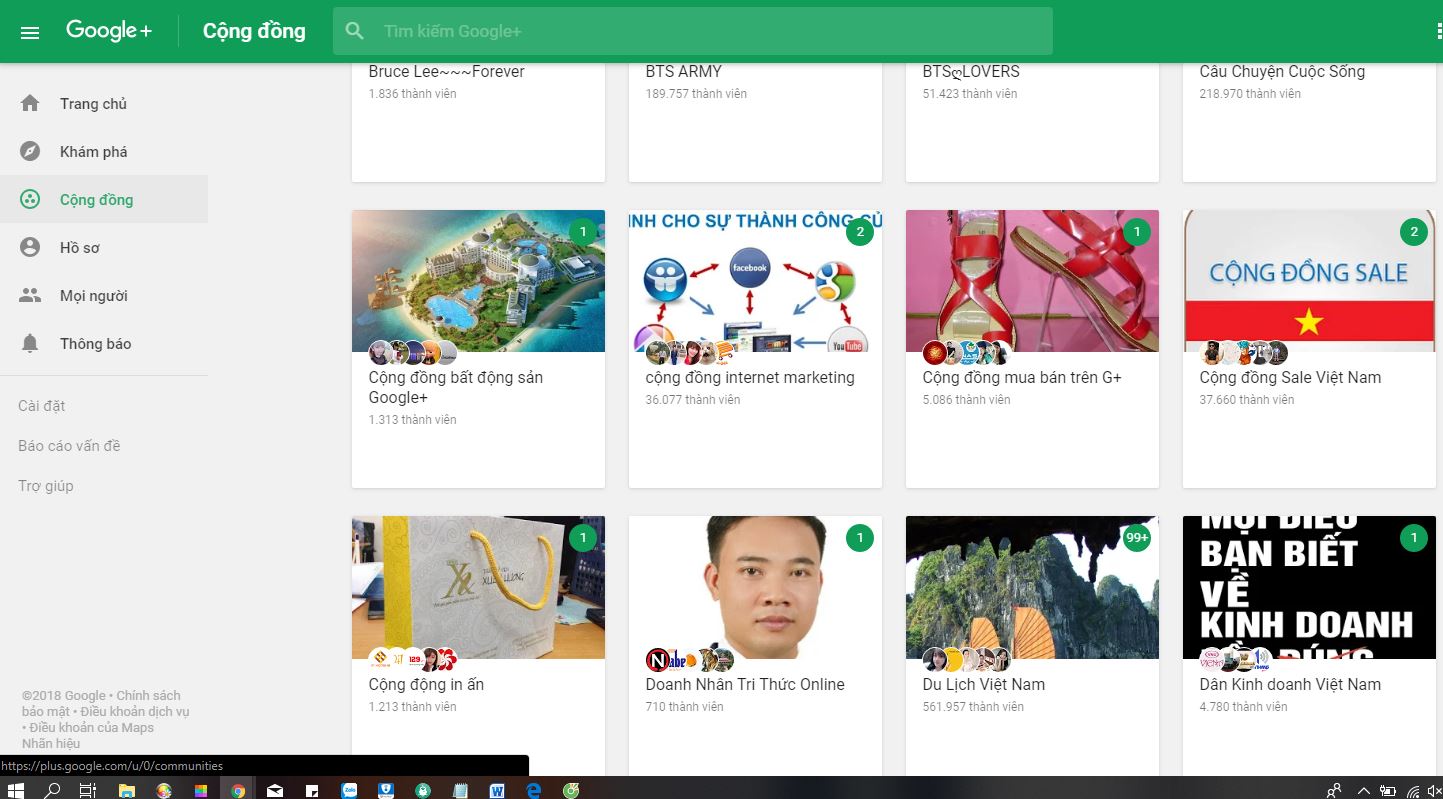Click 99+ badge on Du Lịch Việt Nam
Viewport: 1443px width, 799px height.
(x=1137, y=538)
